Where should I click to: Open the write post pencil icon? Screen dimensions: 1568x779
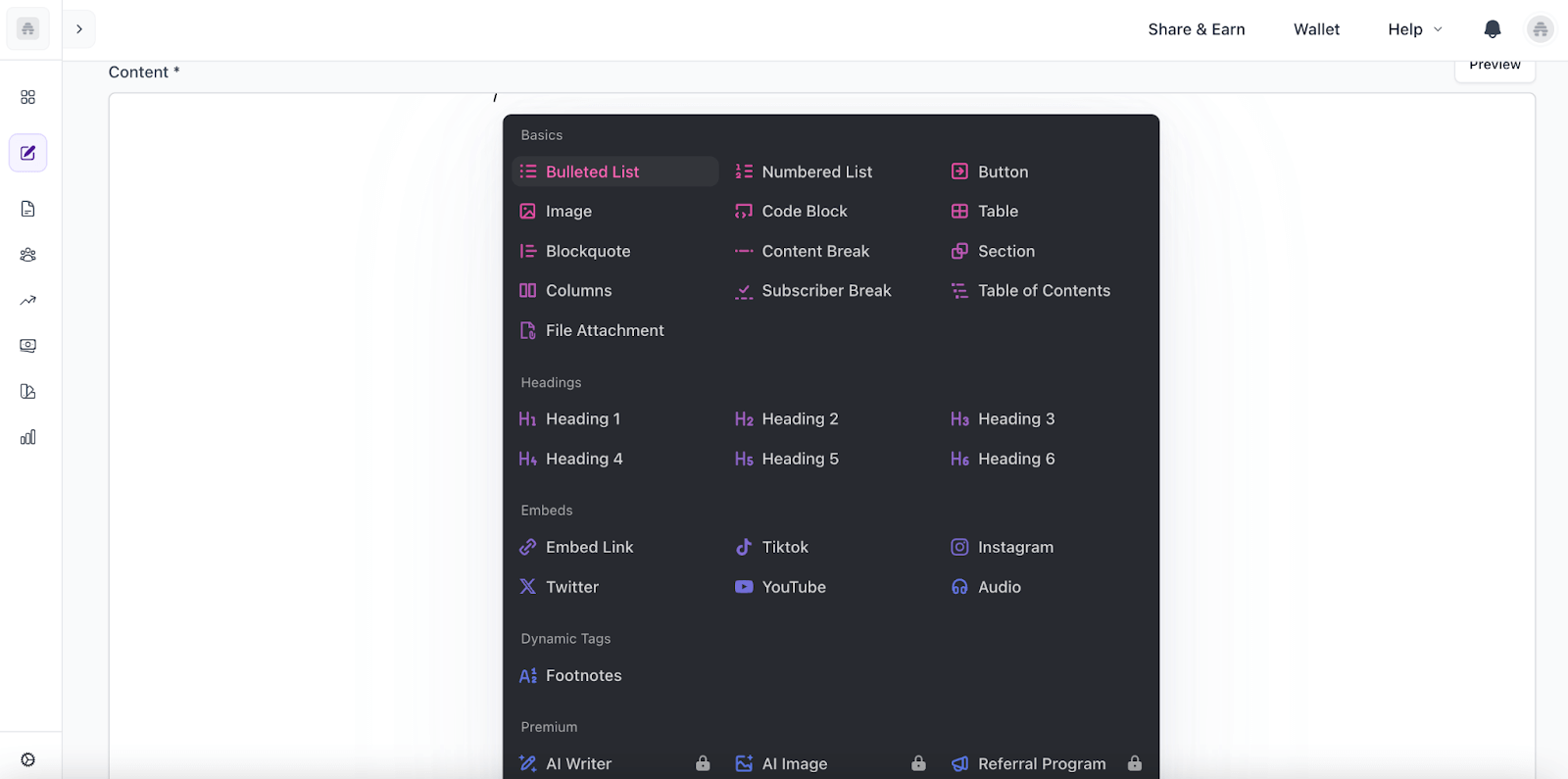(27, 153)
